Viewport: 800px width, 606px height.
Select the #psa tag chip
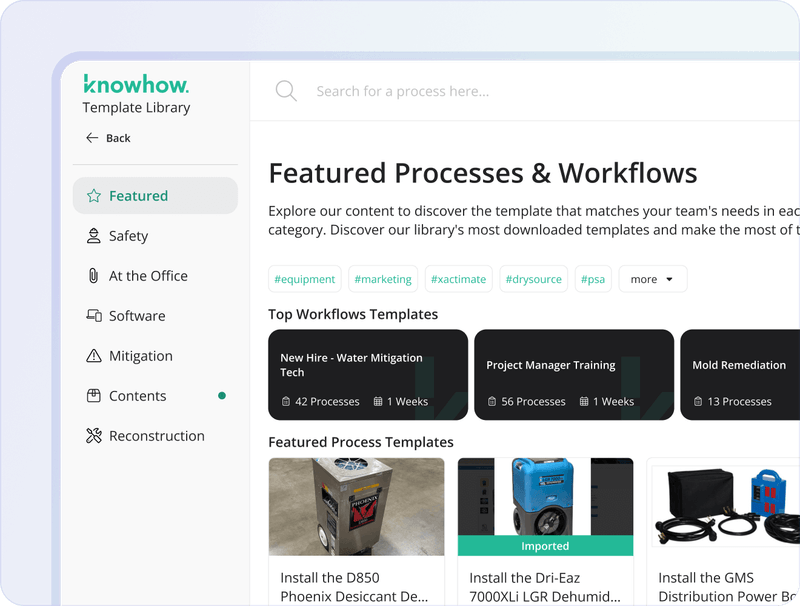coord(593,279)
